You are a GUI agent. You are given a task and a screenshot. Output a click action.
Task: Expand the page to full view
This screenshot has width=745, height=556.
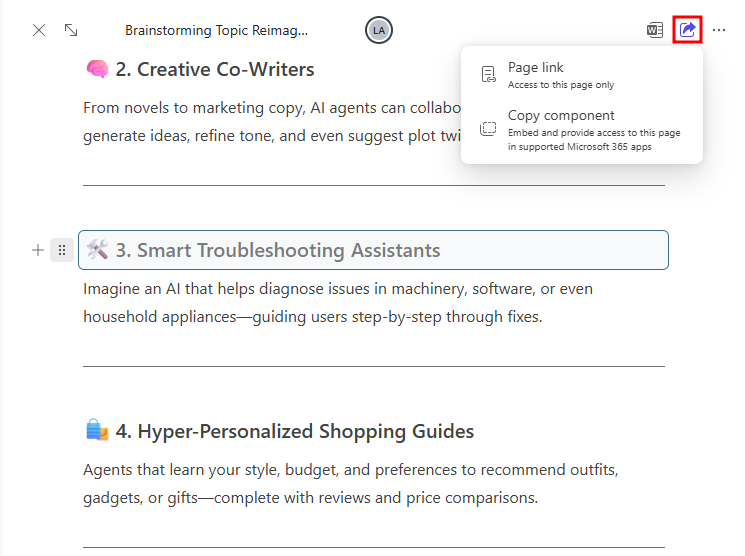point(71,30)
